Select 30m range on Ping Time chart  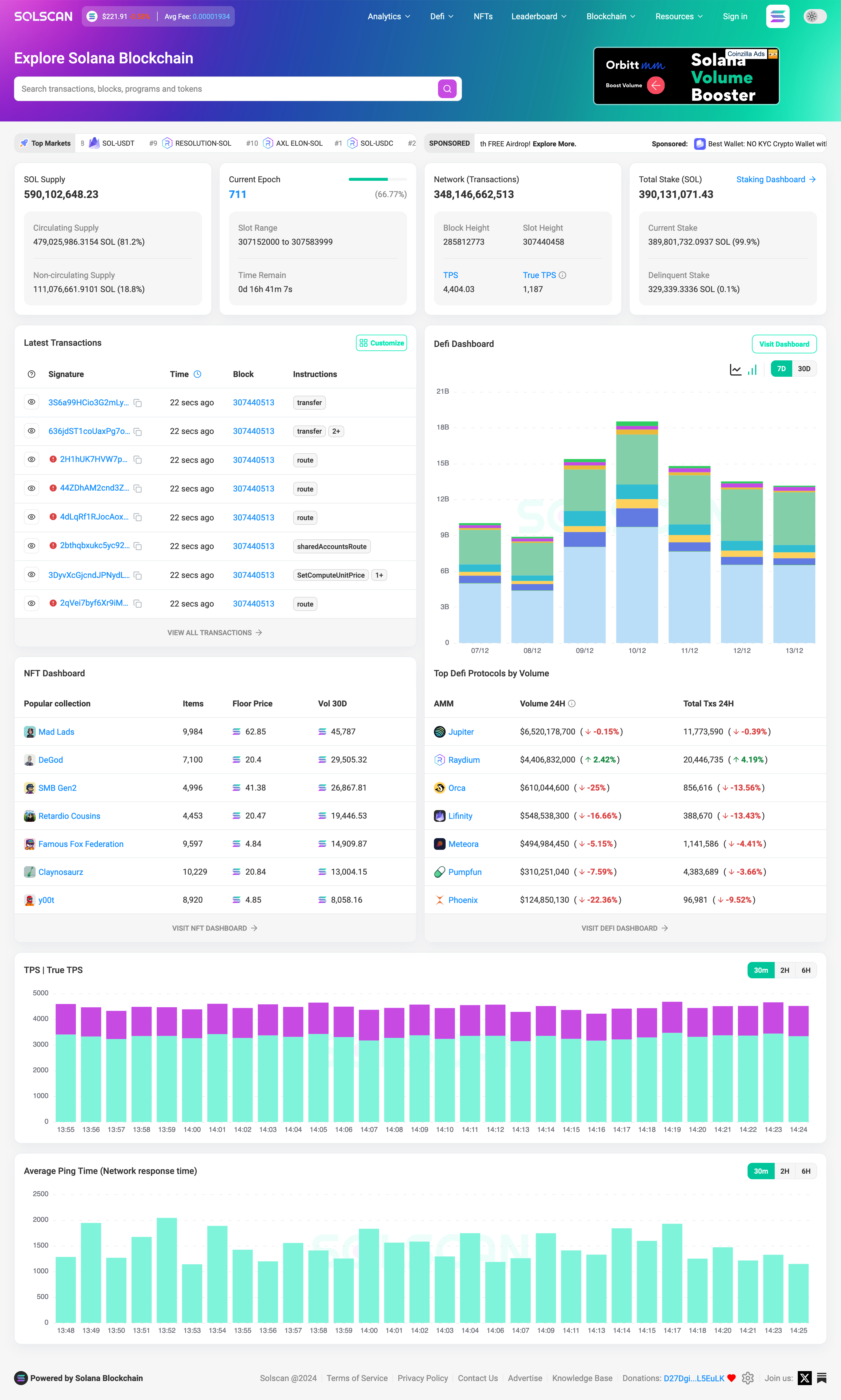pos(761,1171)
